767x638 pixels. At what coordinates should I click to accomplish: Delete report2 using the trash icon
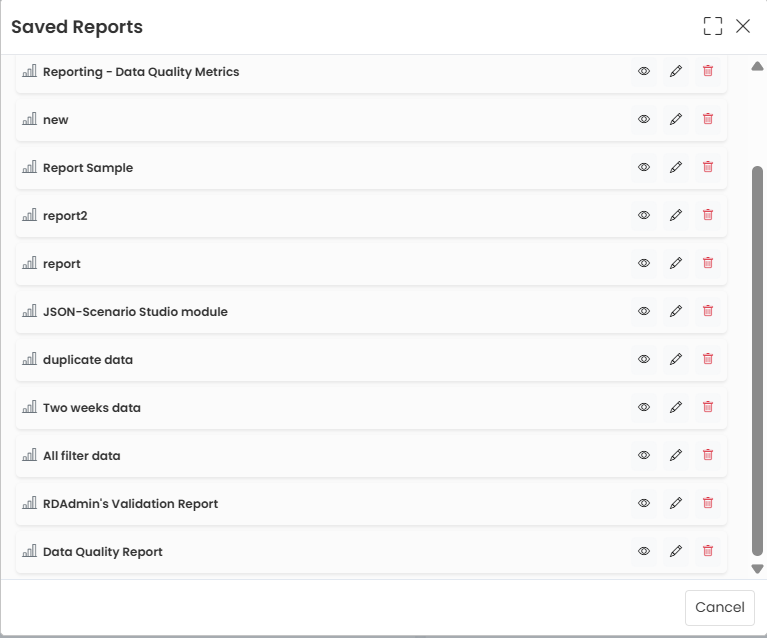707,215
